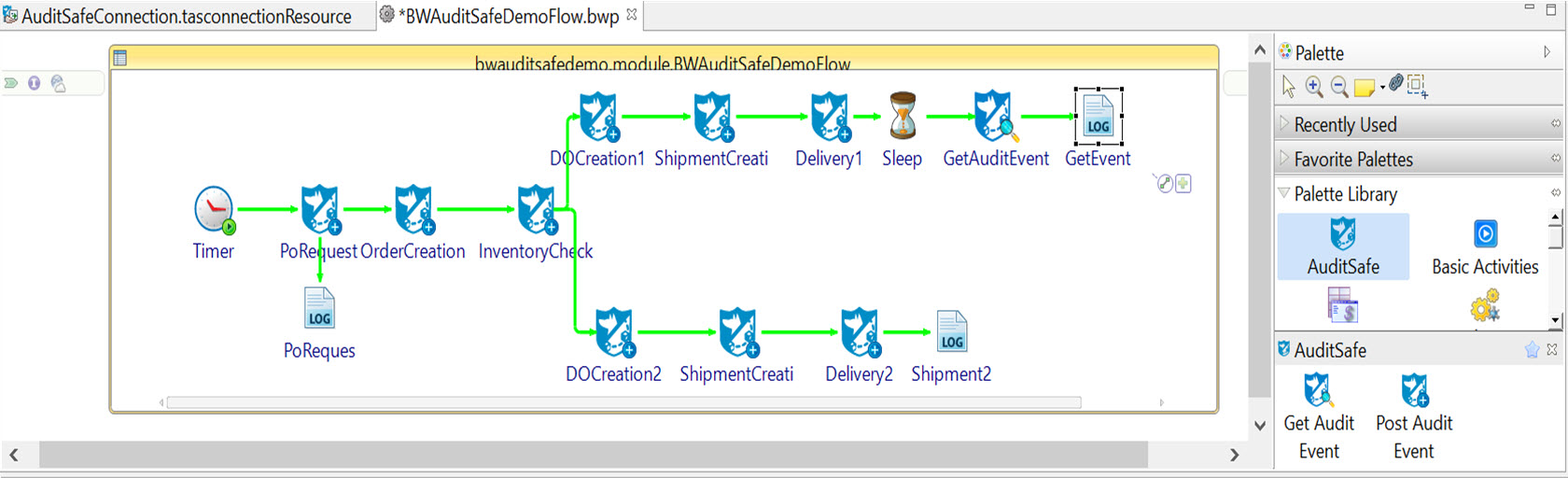Switch to AuditSafeConnection.tasconnectionResource tab
The height and width of the screenshot is (478, 1568).
[x=177, y=16]
